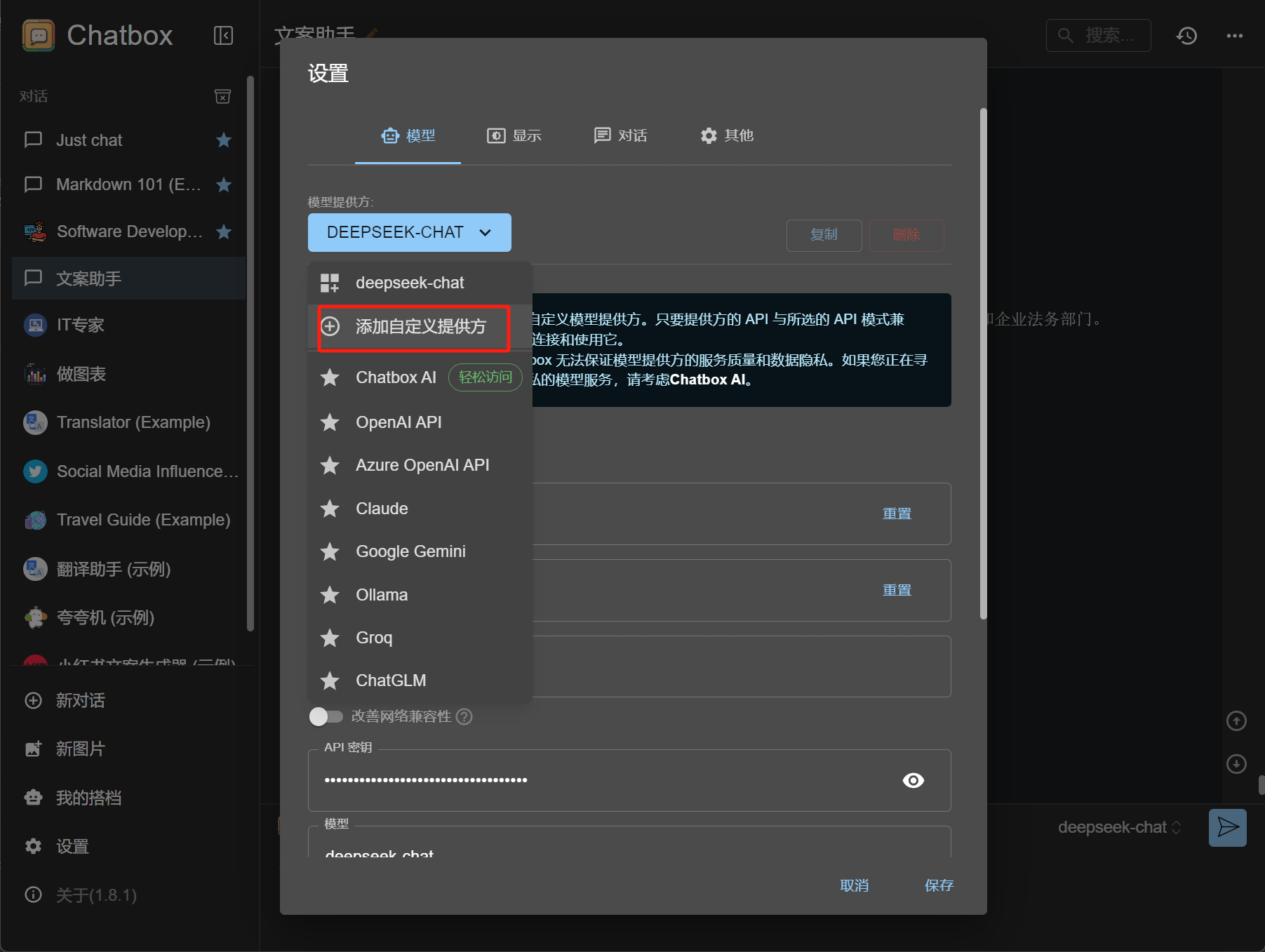This screenshot has width=1265, height=952.
Task: Open the deepseek-chat model selector near send
Action: coord(1120,828)
